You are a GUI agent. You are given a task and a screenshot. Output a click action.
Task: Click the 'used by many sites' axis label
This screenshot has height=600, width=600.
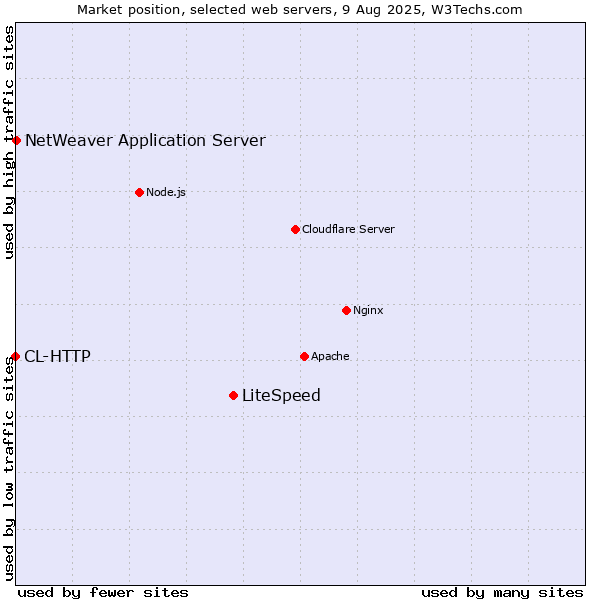click(502, 593)
